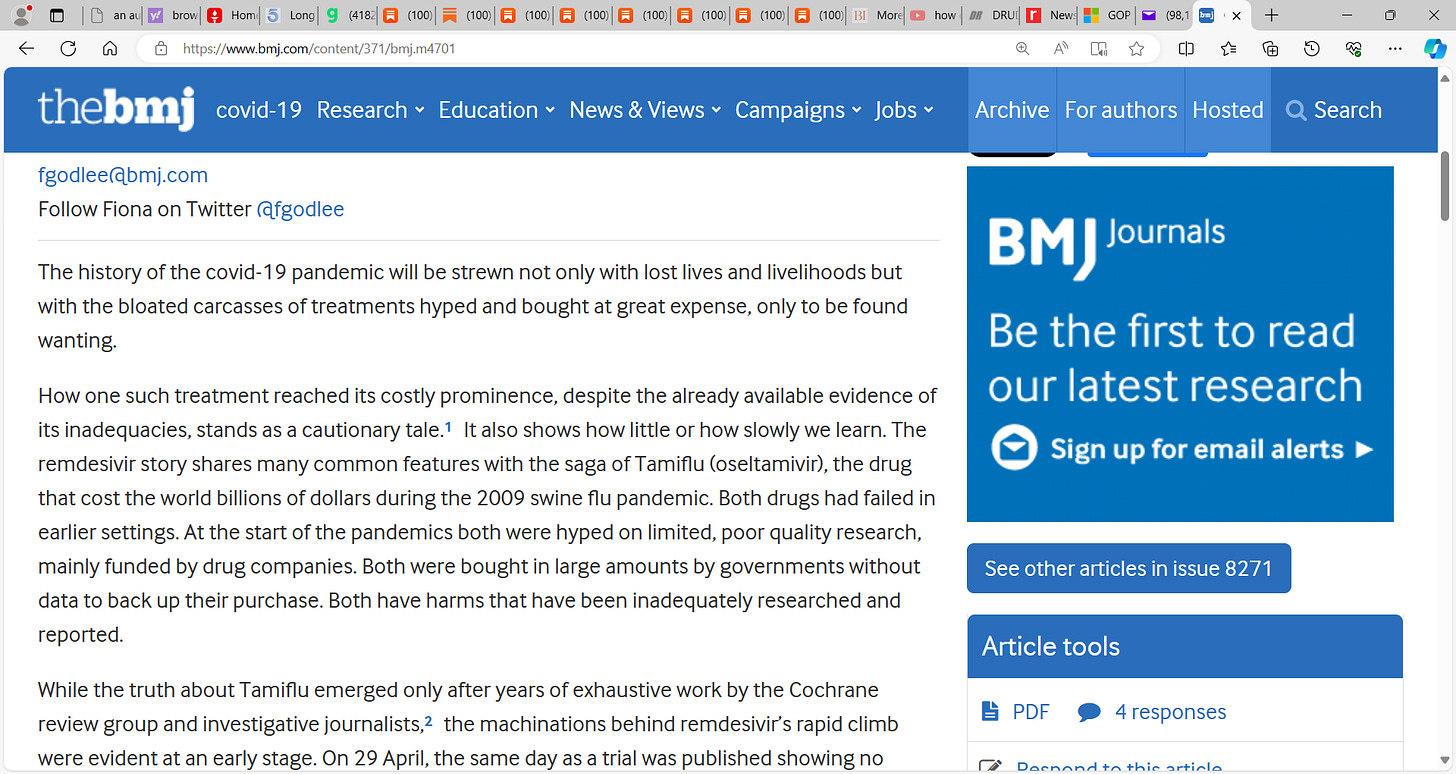The image size is (1456, 774).
Task: Email fgodlee@bmj.com link
Action: coord(123,175)
